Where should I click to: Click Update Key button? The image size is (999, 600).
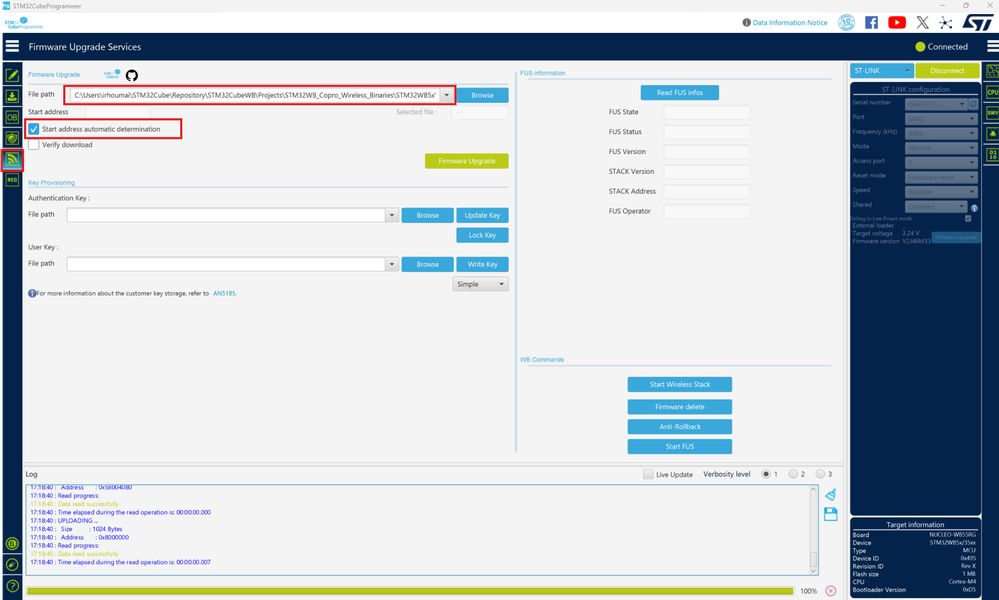(x=482, y=215)
